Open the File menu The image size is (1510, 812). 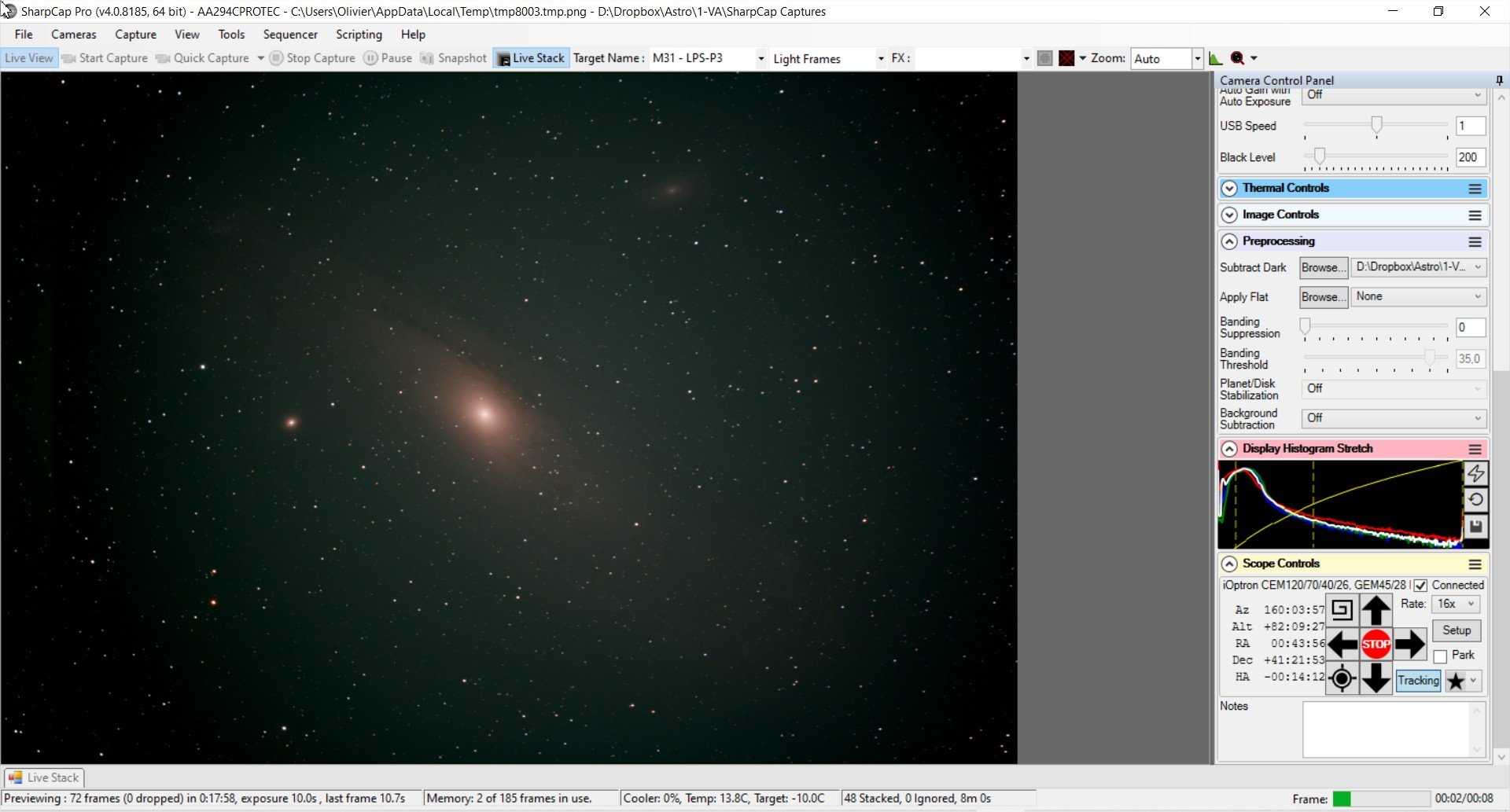click(x=24, y=35)
